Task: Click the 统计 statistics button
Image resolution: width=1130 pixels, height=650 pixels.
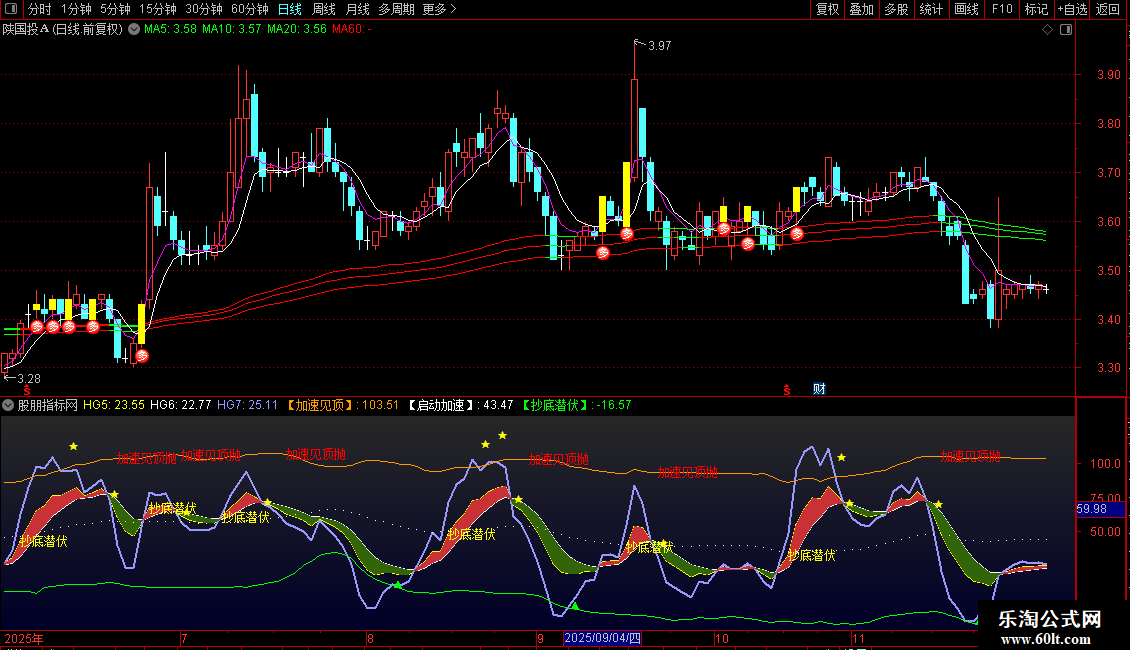Action: (x=931, y=9)
